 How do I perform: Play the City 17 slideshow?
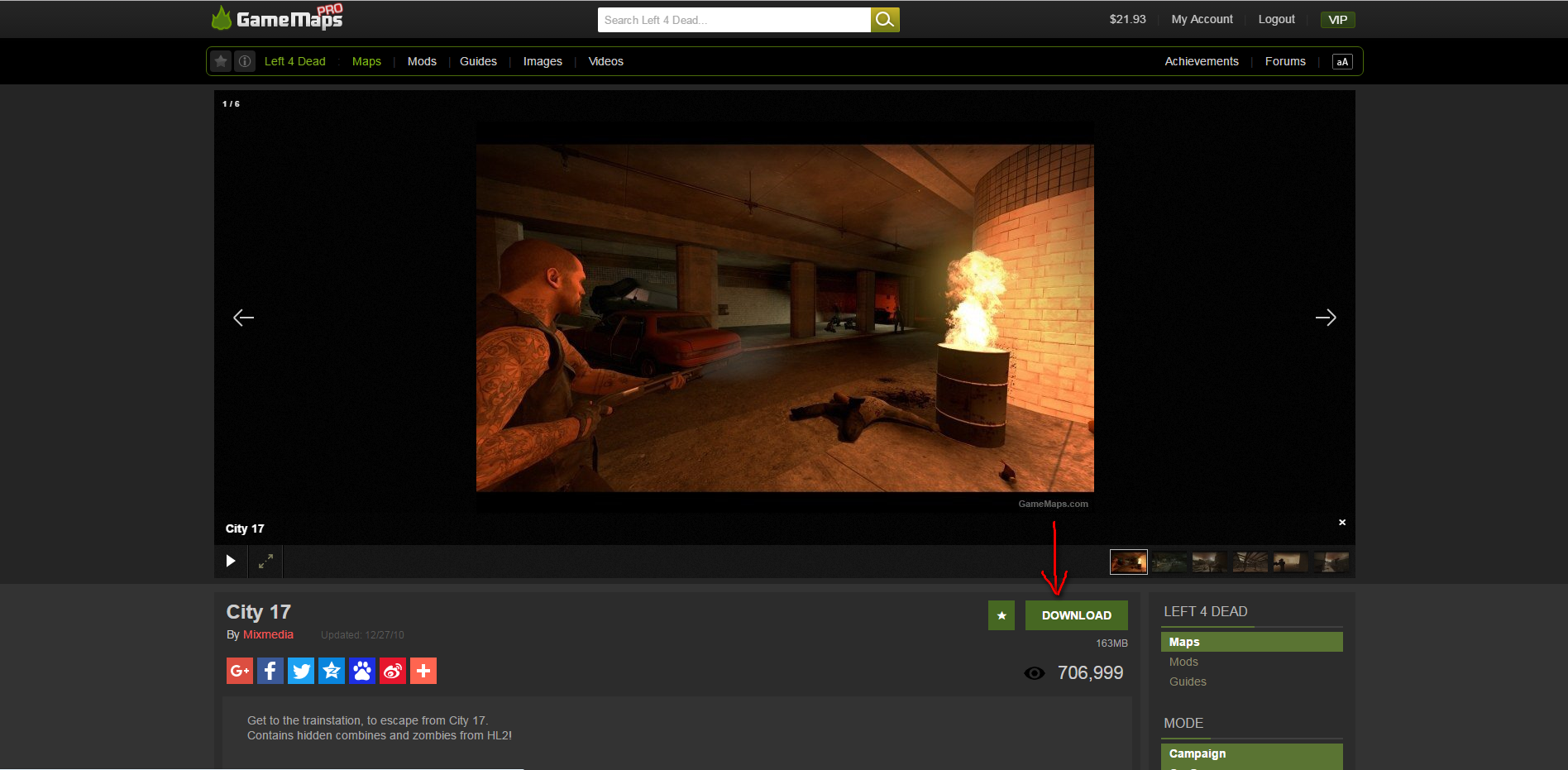pos(231,561)
